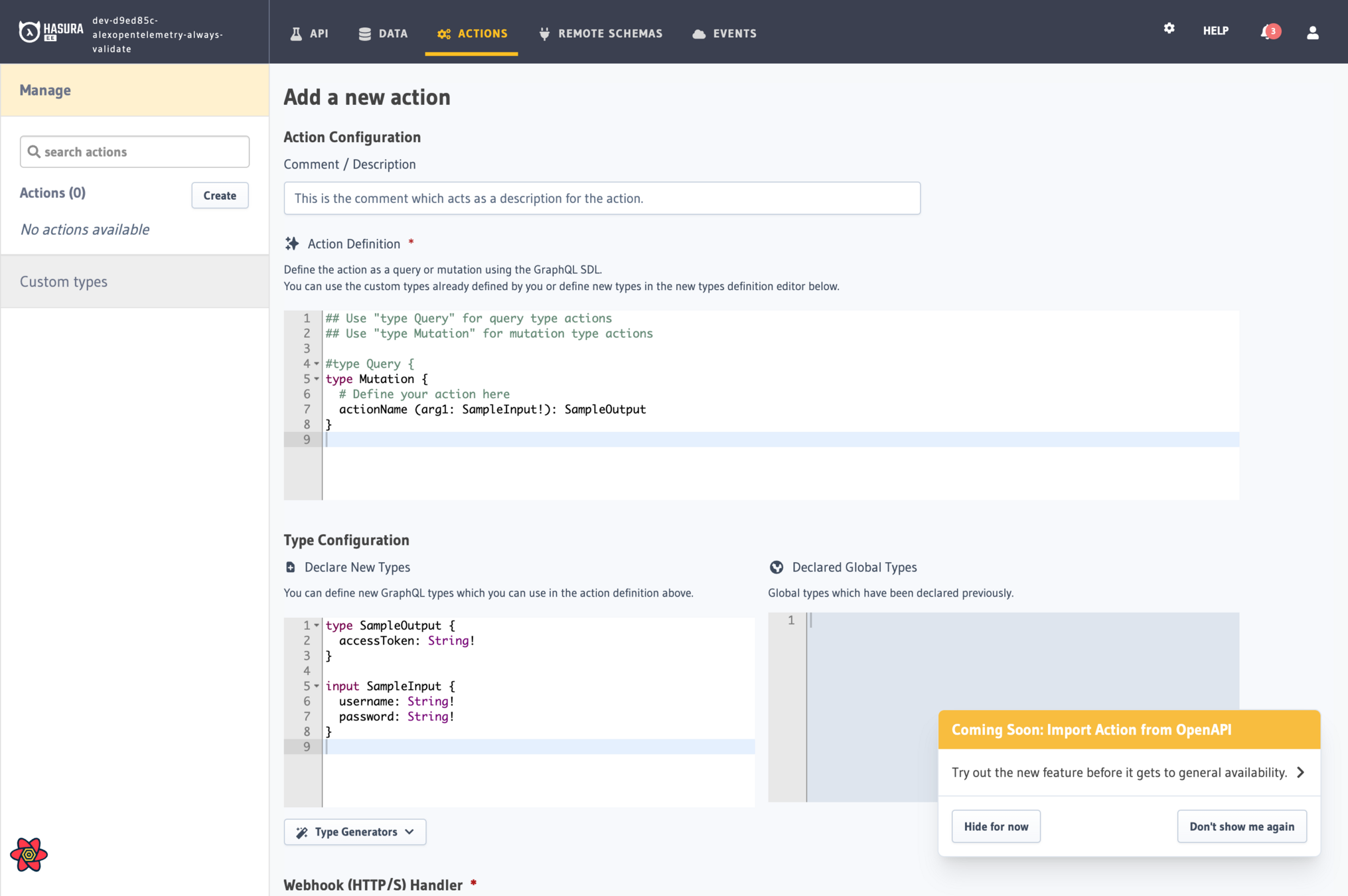Open settings gear icon in header
This screenshot has height=896, width=1348.
click(1169, 29)
